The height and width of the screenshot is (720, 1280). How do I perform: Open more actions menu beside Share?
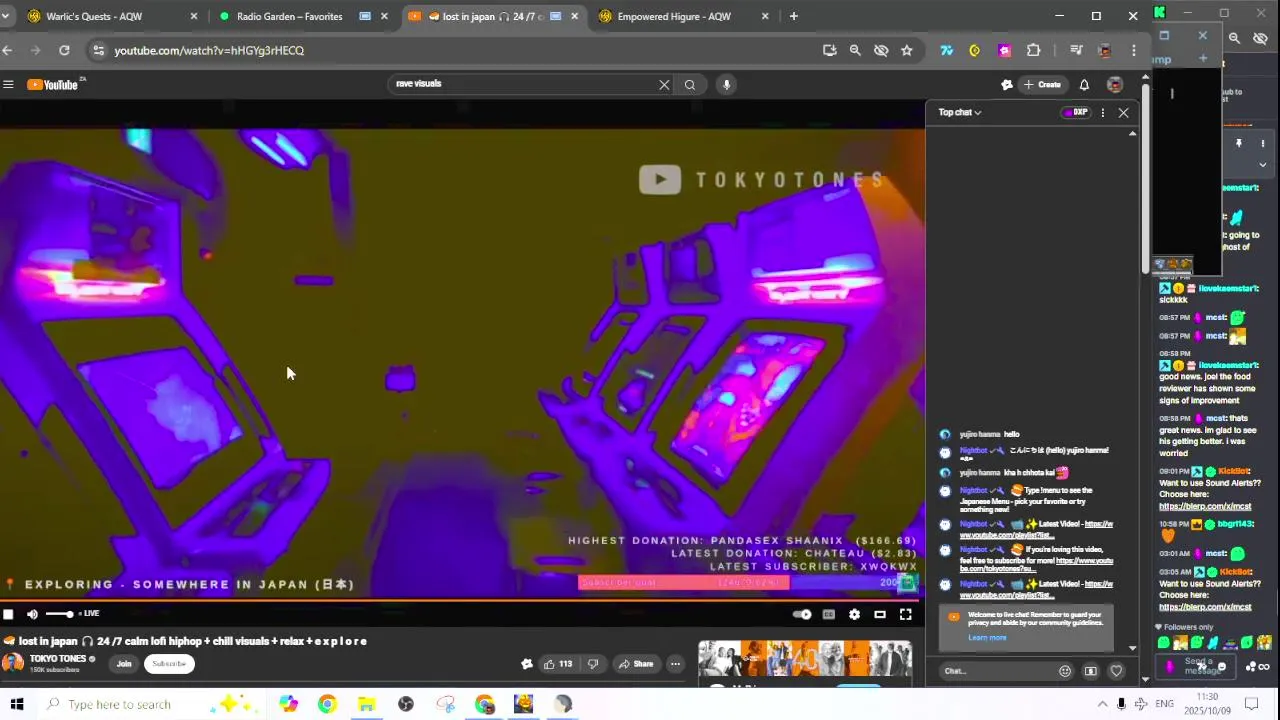[675, 664]
